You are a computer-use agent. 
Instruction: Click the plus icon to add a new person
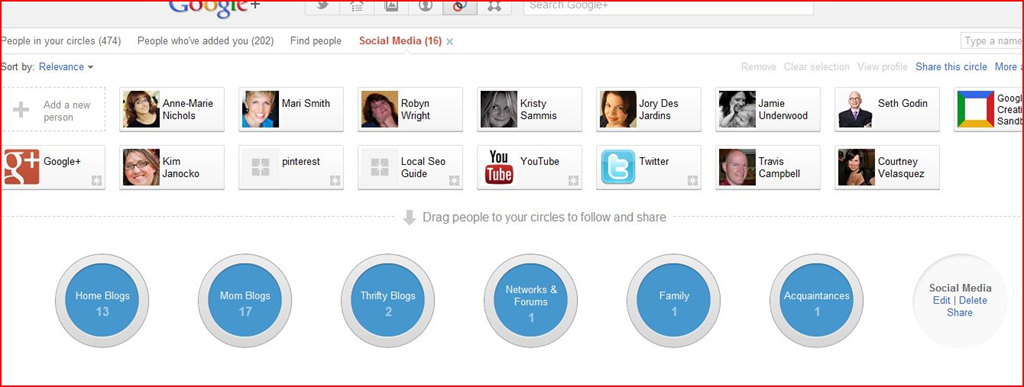click(x=21, y=110)
